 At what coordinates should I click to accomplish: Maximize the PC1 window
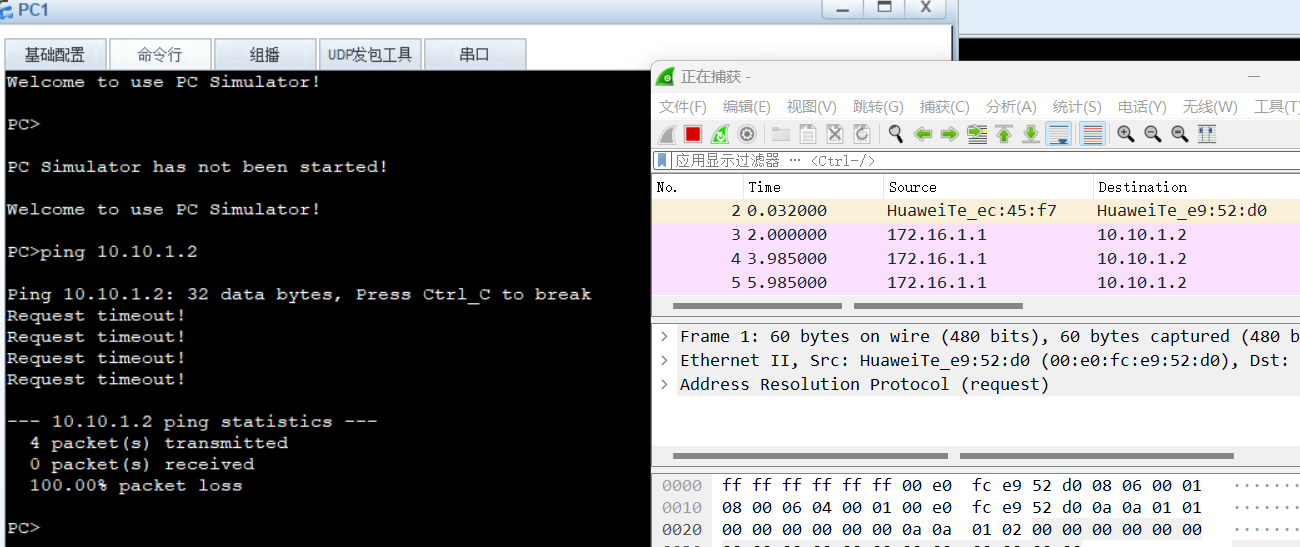coord(883,8)
